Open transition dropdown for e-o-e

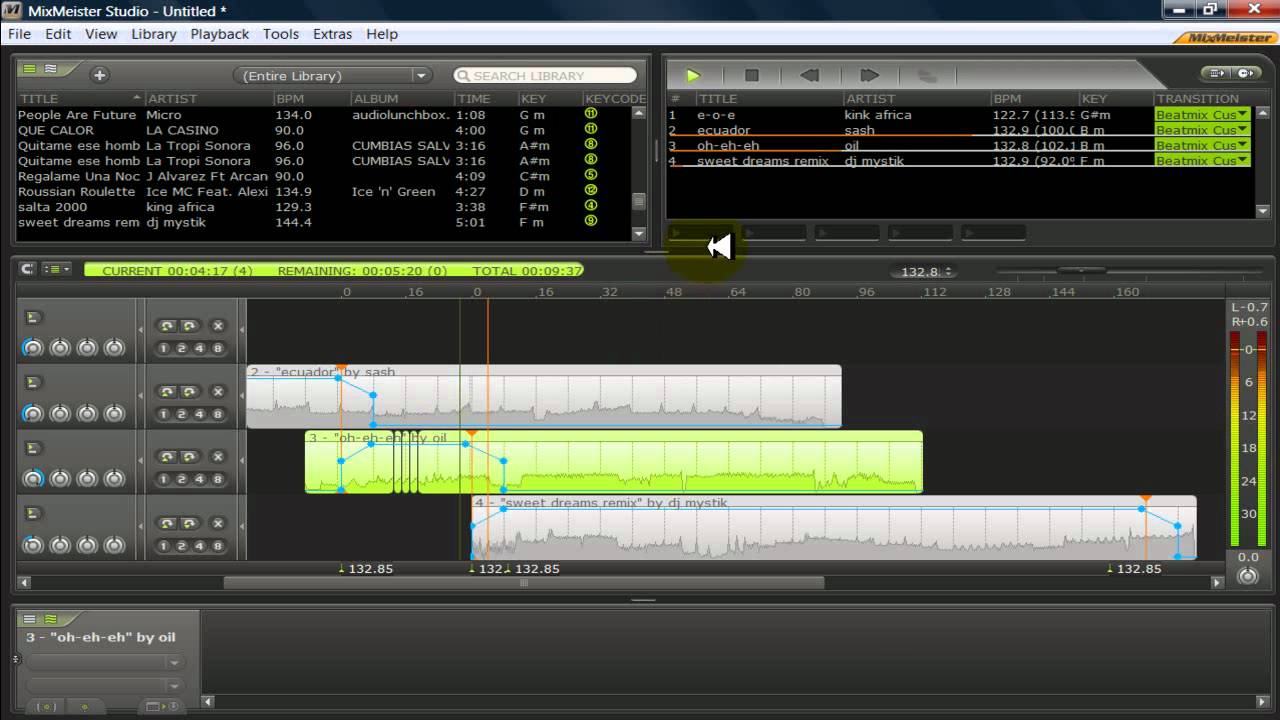click(x=1243, y=114)
